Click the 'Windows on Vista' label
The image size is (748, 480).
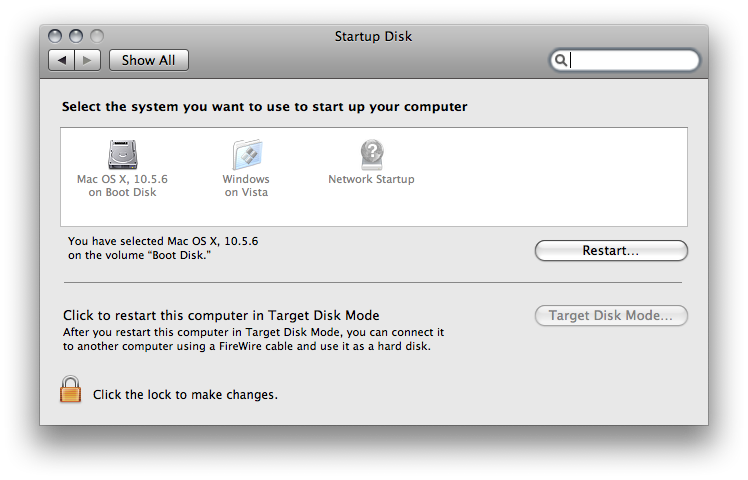click(x=246, y=186)
